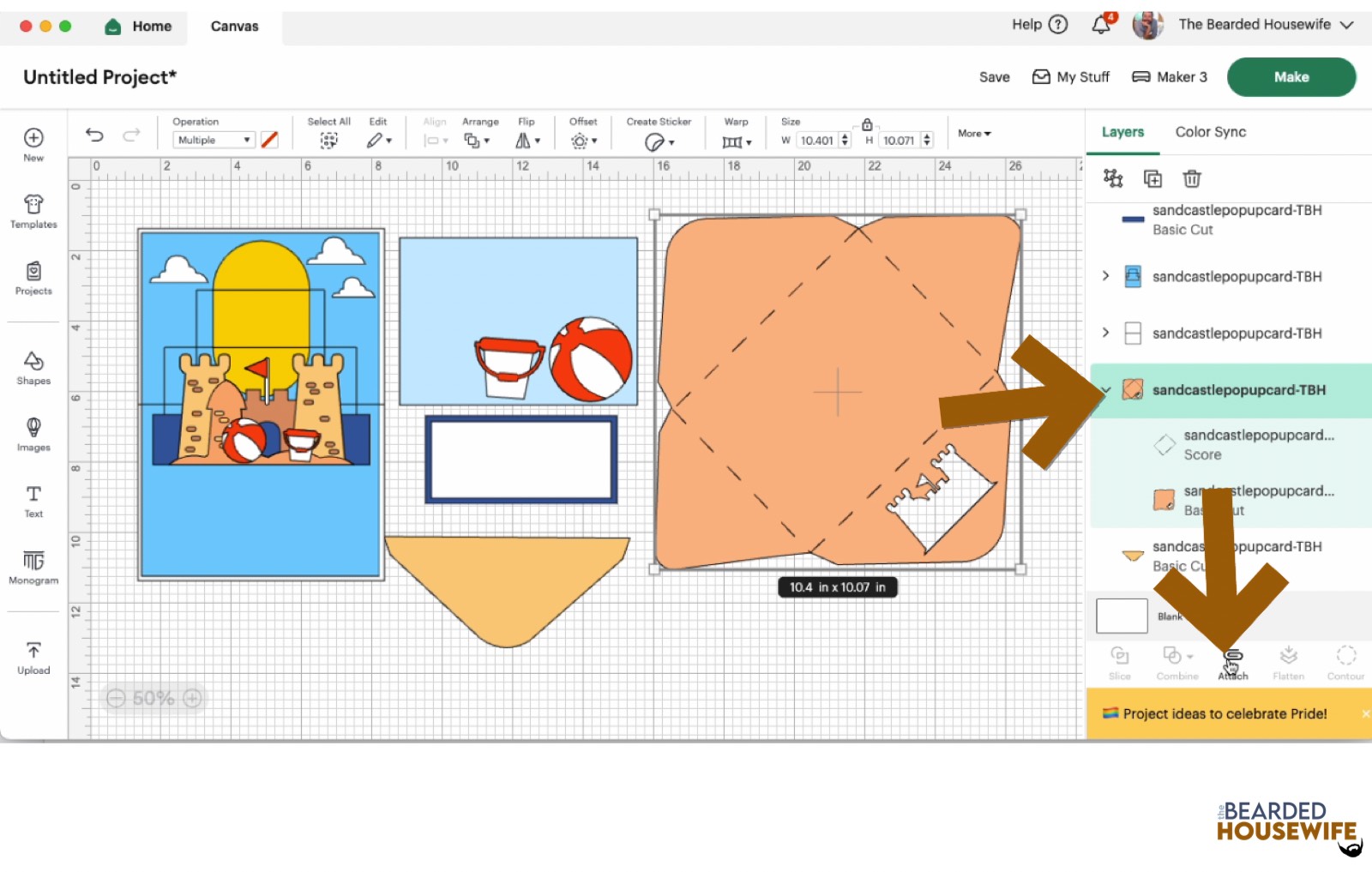Open the Upload tool
This screenshot has width=1372, height=872.
click(x=33, y=658)
